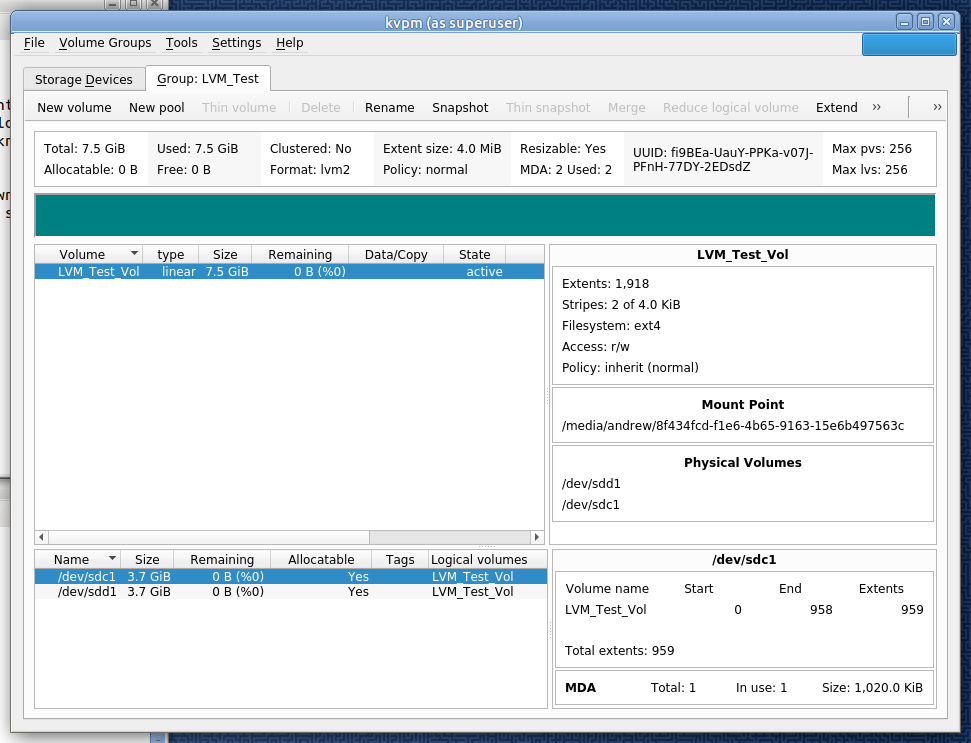Click the Remaining header in physical volumes table
The width and height of the screenshot is (971, 743).
coord(222,560)
